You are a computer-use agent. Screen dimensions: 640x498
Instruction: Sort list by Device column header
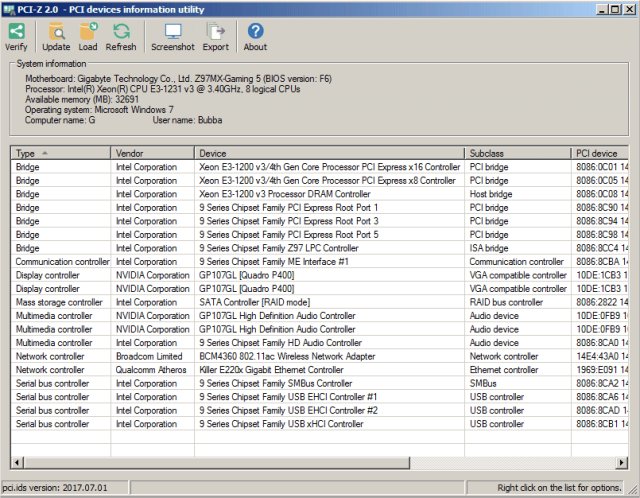tap(329, 153)
